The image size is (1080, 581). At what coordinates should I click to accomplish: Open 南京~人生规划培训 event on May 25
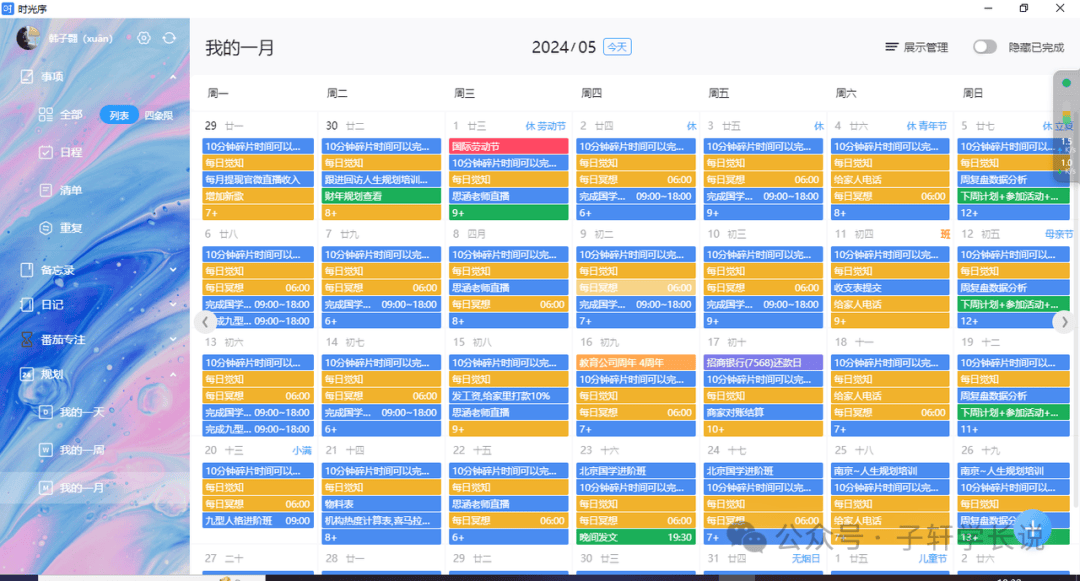[890, 471]
